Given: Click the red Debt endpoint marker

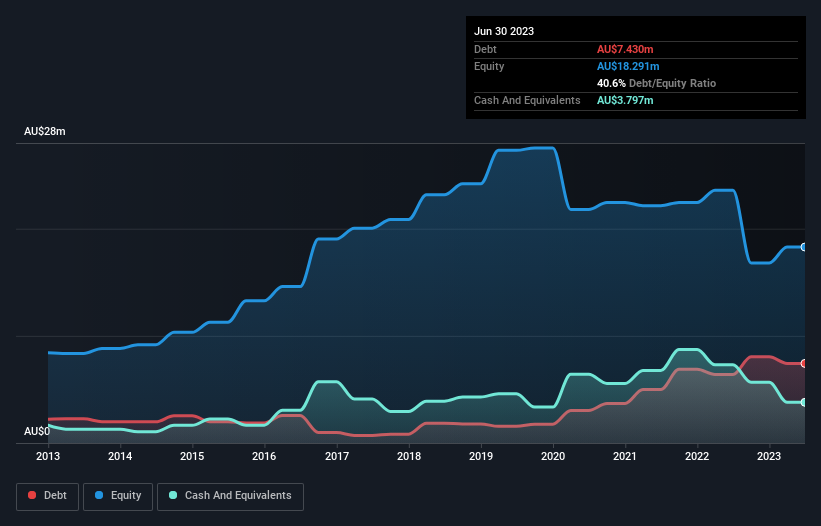Looking at the screenshot, I should tap(804, 363).
